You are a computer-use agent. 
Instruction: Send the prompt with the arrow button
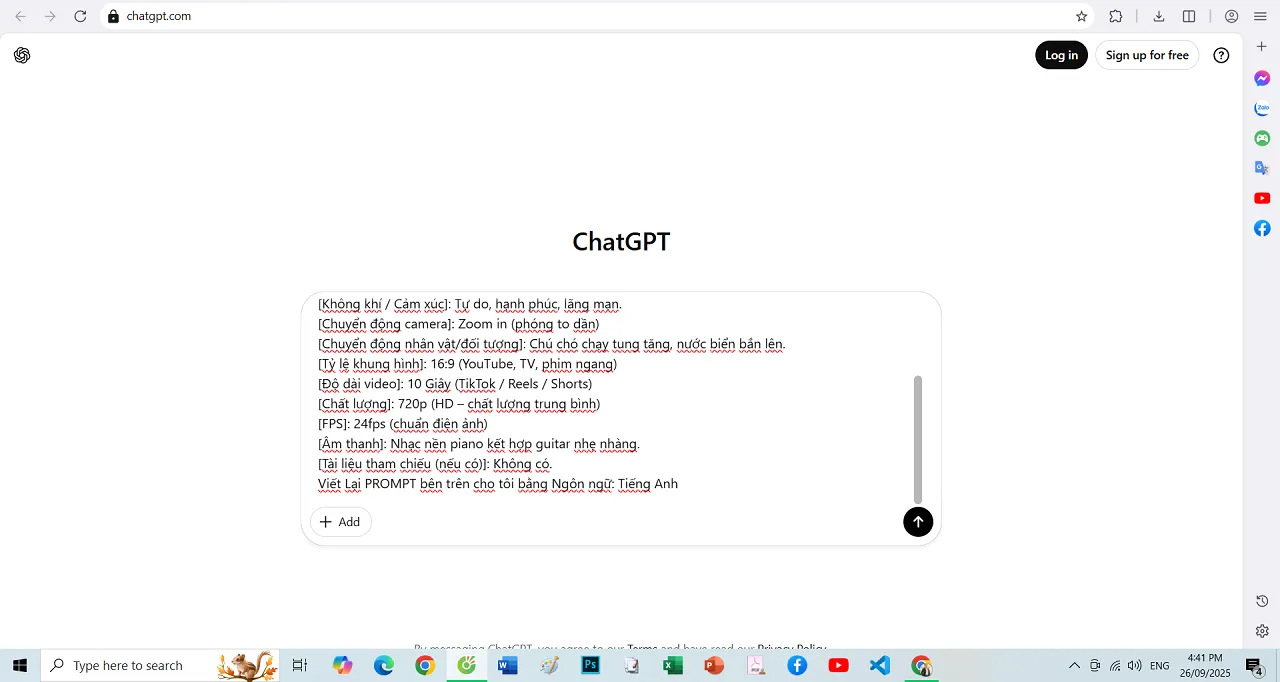pos(918,521)
